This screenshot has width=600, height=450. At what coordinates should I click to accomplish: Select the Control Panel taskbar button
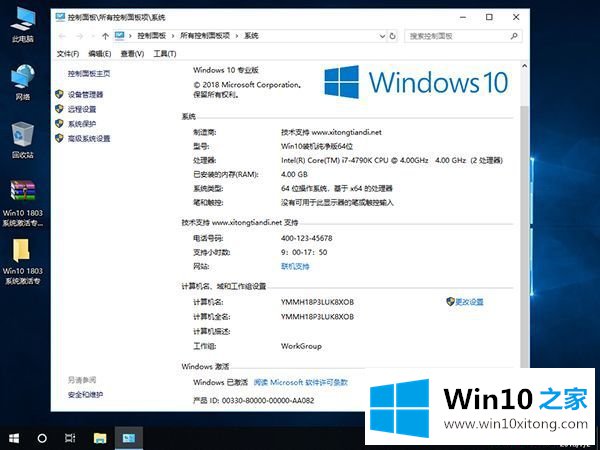coord(129,438)
